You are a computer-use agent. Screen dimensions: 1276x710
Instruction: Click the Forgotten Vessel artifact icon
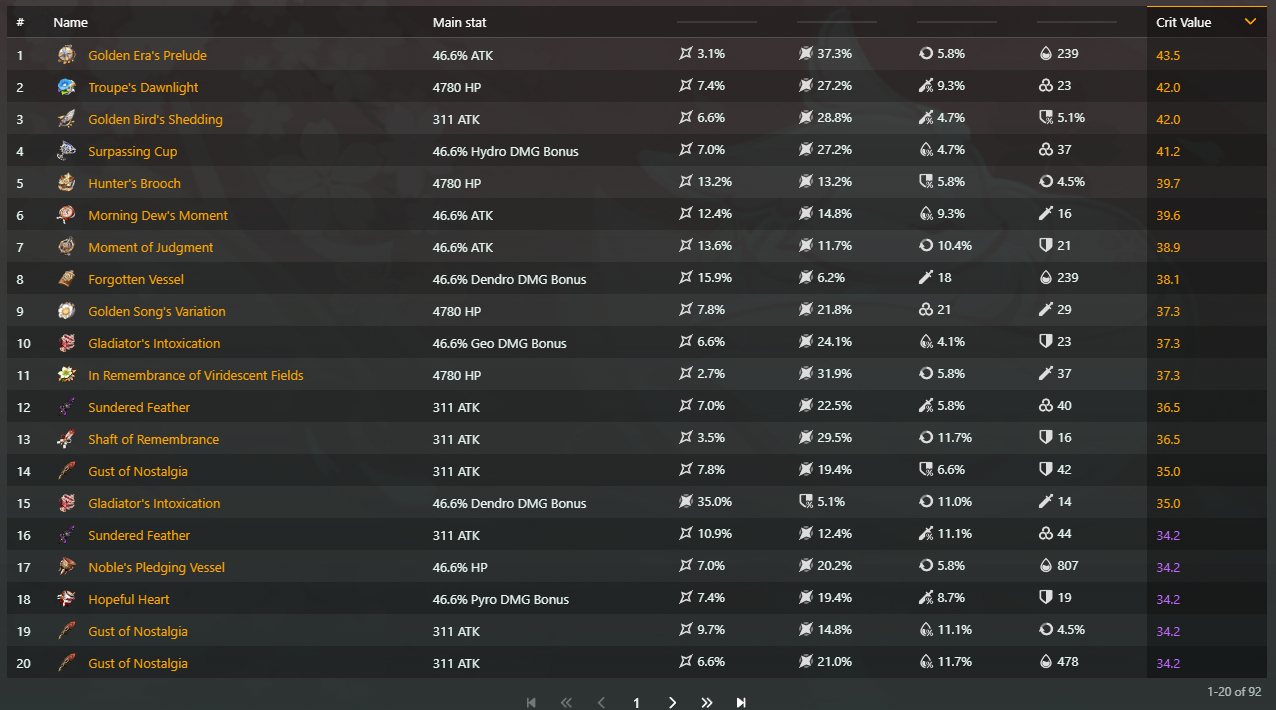point(66,279)
